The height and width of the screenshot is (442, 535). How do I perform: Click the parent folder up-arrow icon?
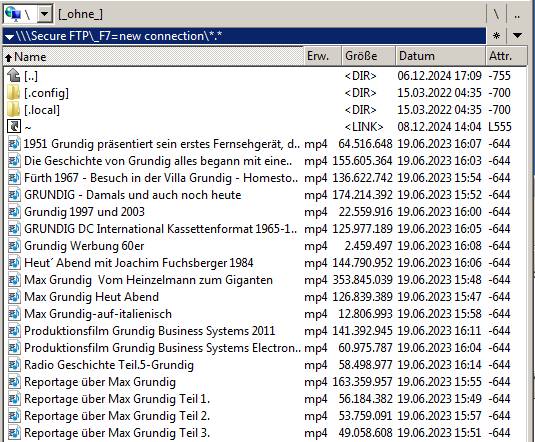coord(14,75)
